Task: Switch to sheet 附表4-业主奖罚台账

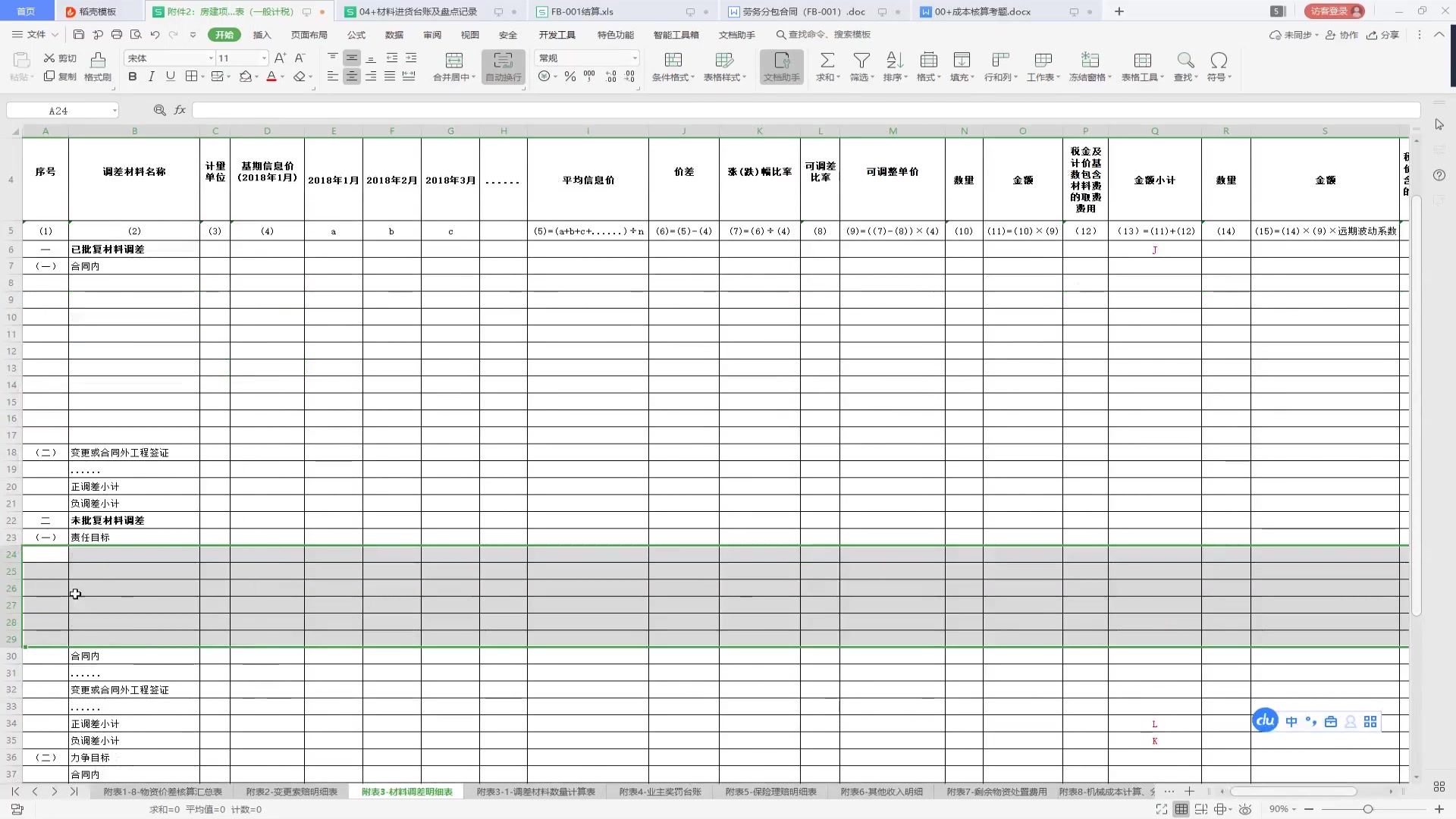Action: pos(660,792)
